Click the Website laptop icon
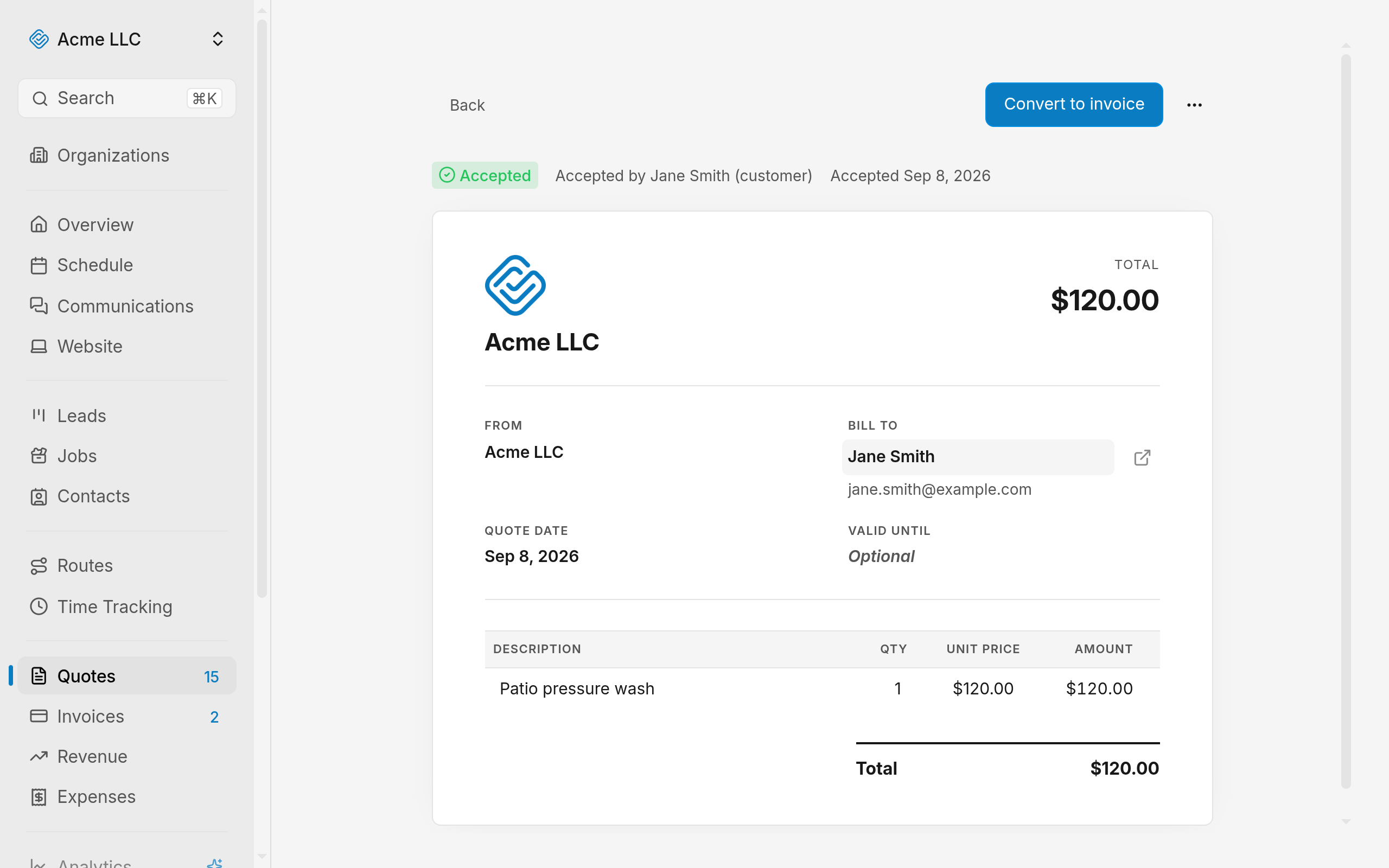 point(39,346)
